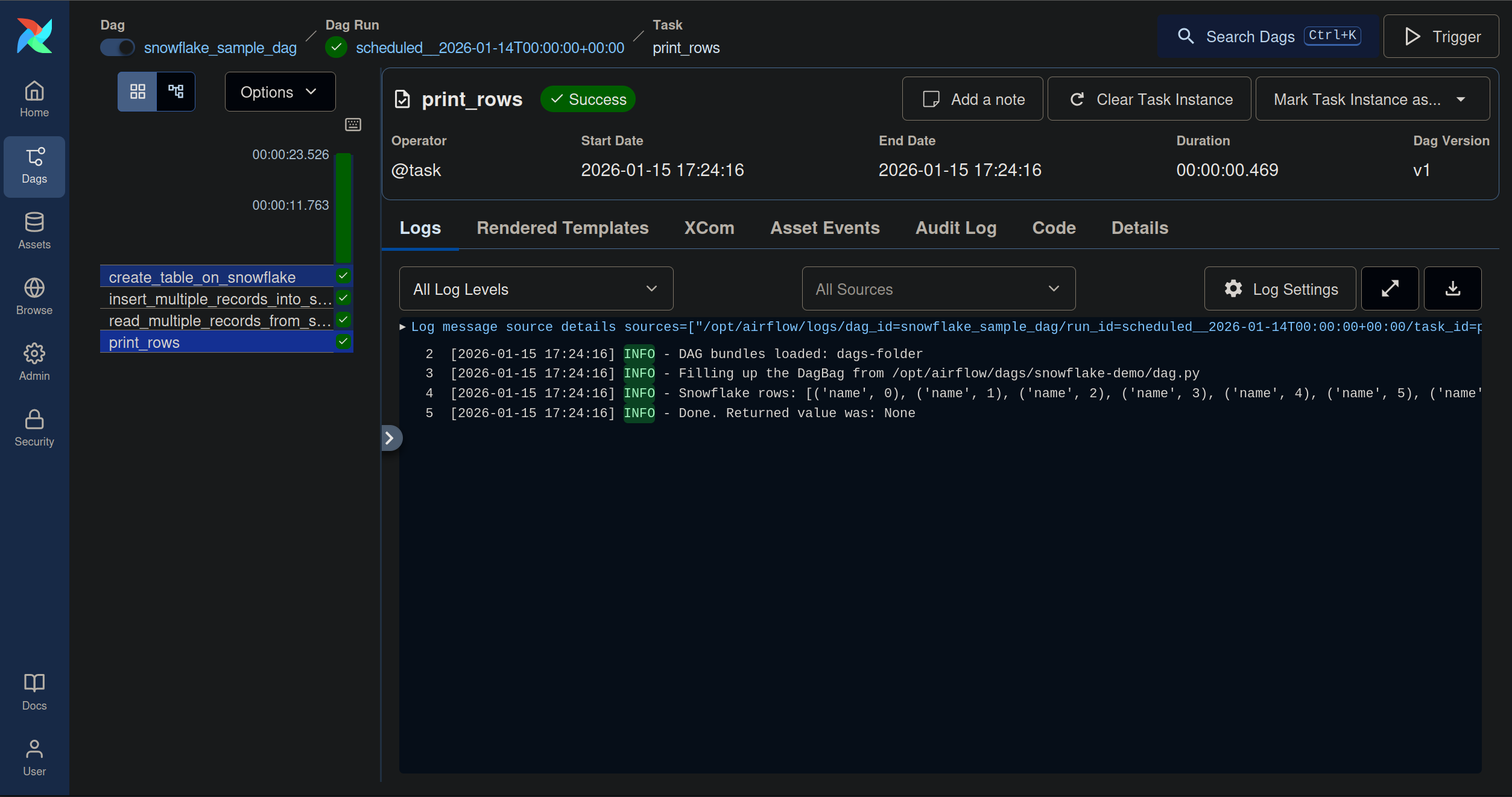This screenshot has height=797, width=1512.
Task: Expand logs to fullscreen
Action: coord(1390,289)
